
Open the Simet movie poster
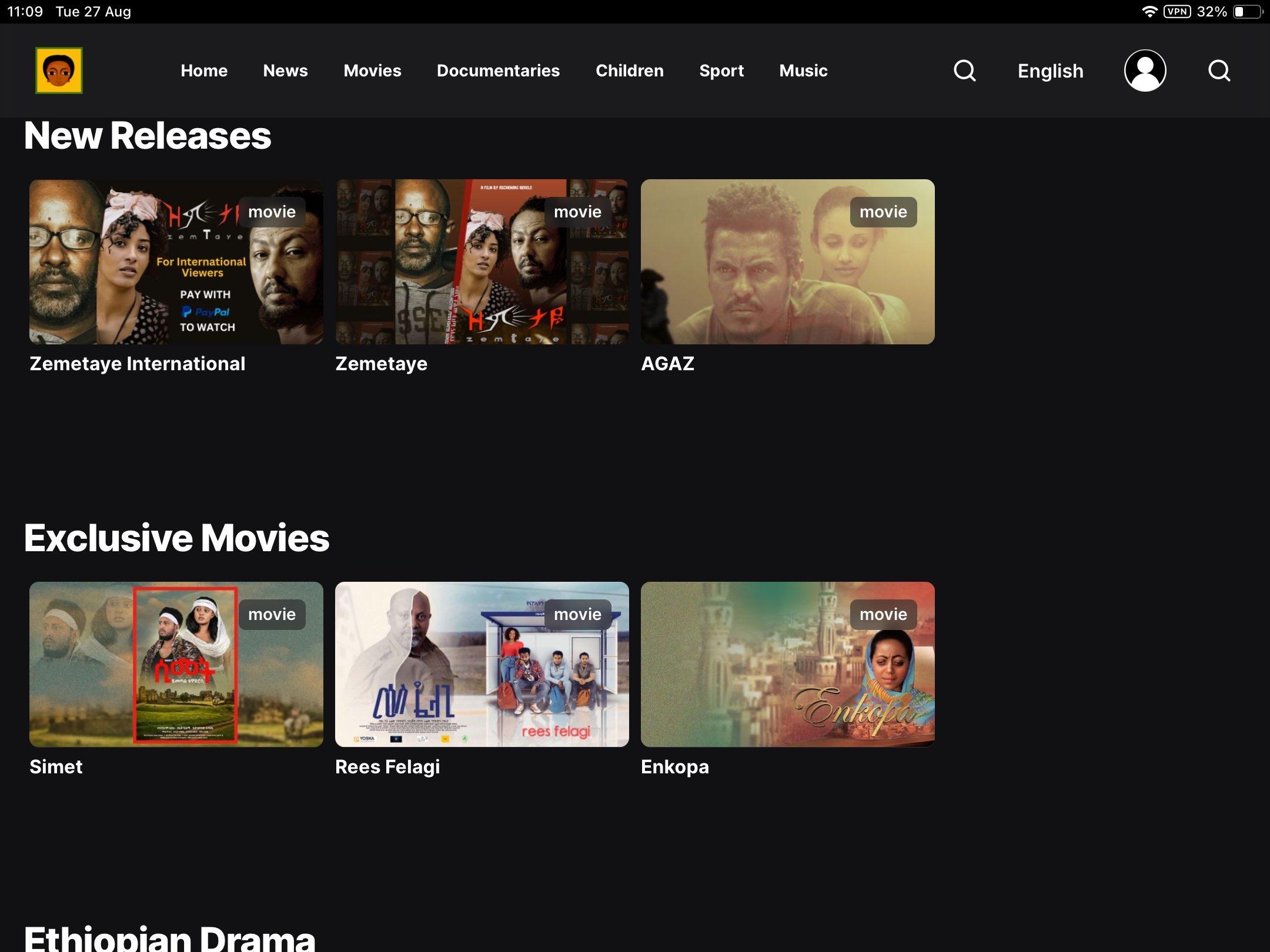click(x=176, y=664)
